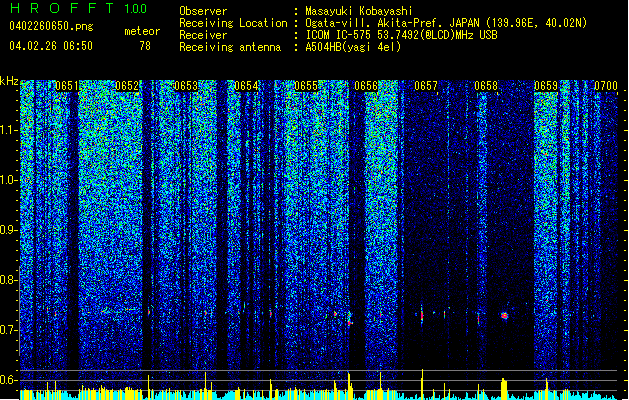The height and width of the screenshot is (400, 629).
Task: Click the 0654 time marker
Action: (246, 86)
